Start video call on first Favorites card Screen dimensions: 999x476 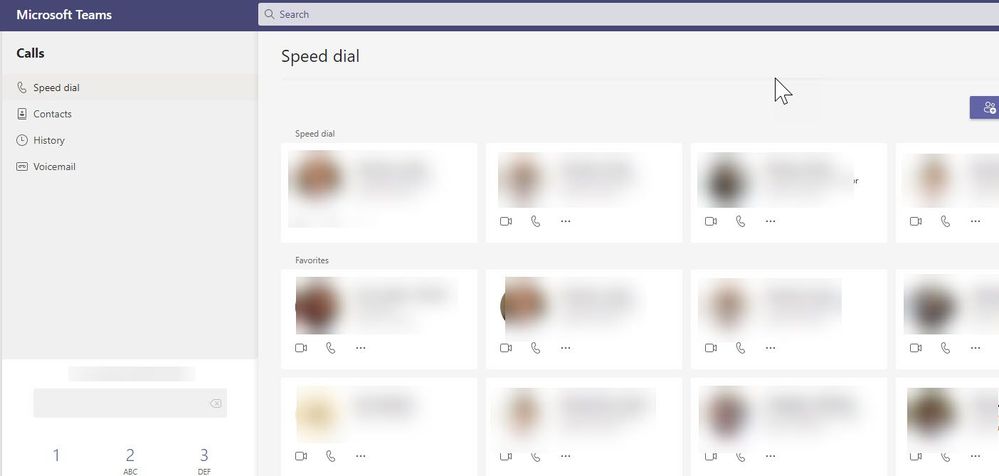point(301,348)
